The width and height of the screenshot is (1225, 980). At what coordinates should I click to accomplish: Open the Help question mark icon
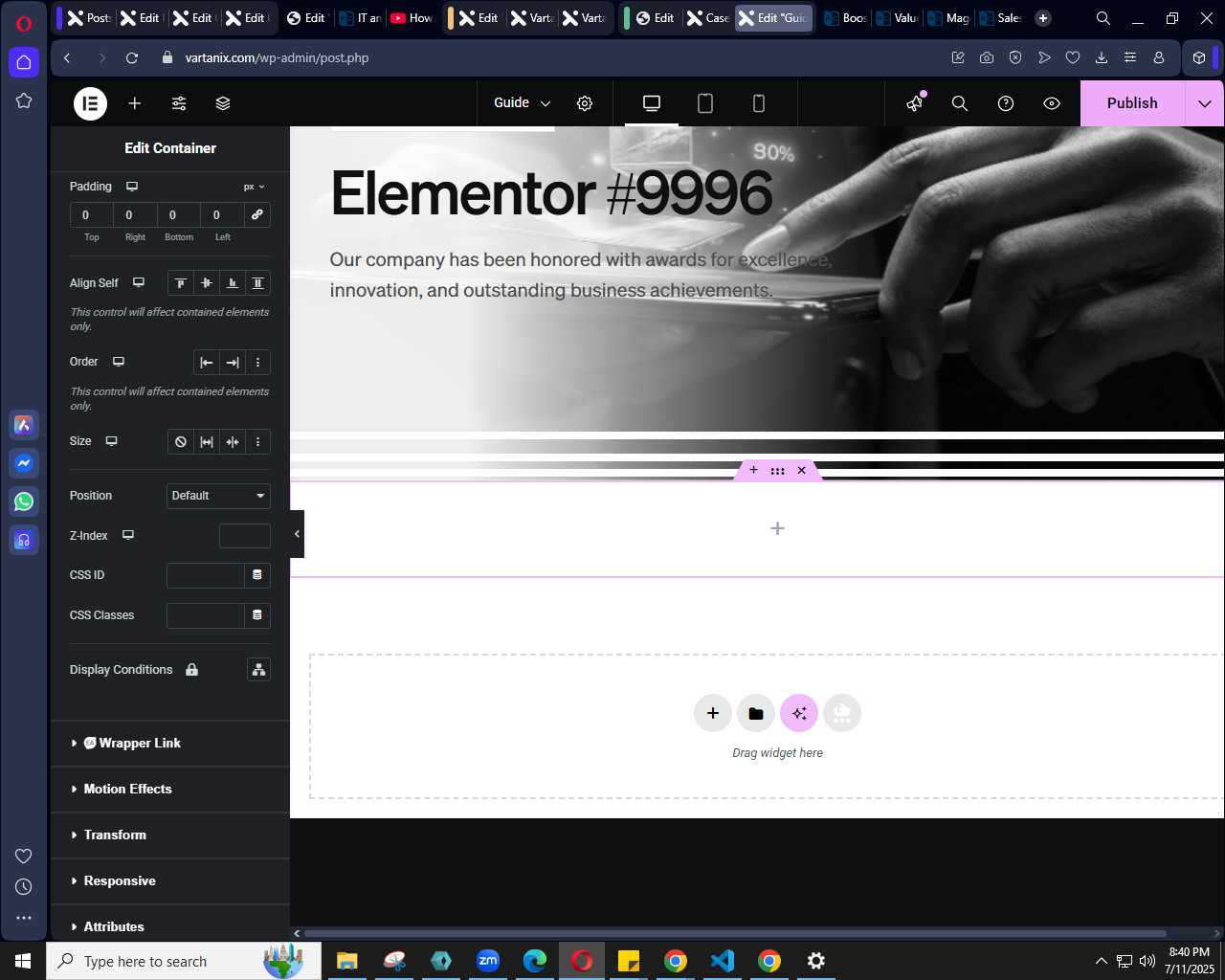[1006, 103]
